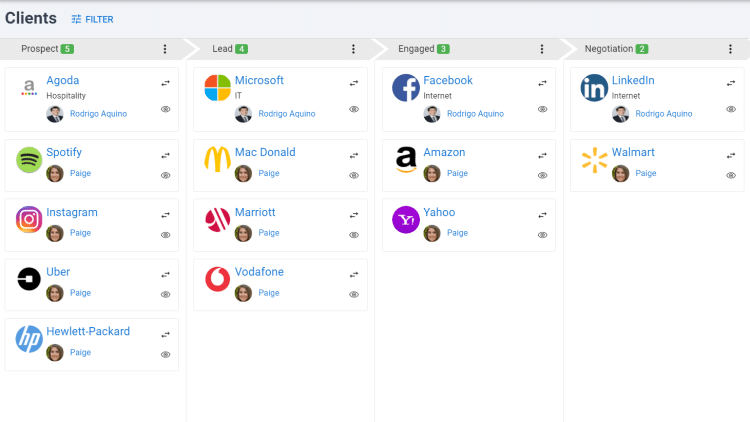Open the Facebook client link
The width and height of the screenshot is (750, 422).
point(448,80)
